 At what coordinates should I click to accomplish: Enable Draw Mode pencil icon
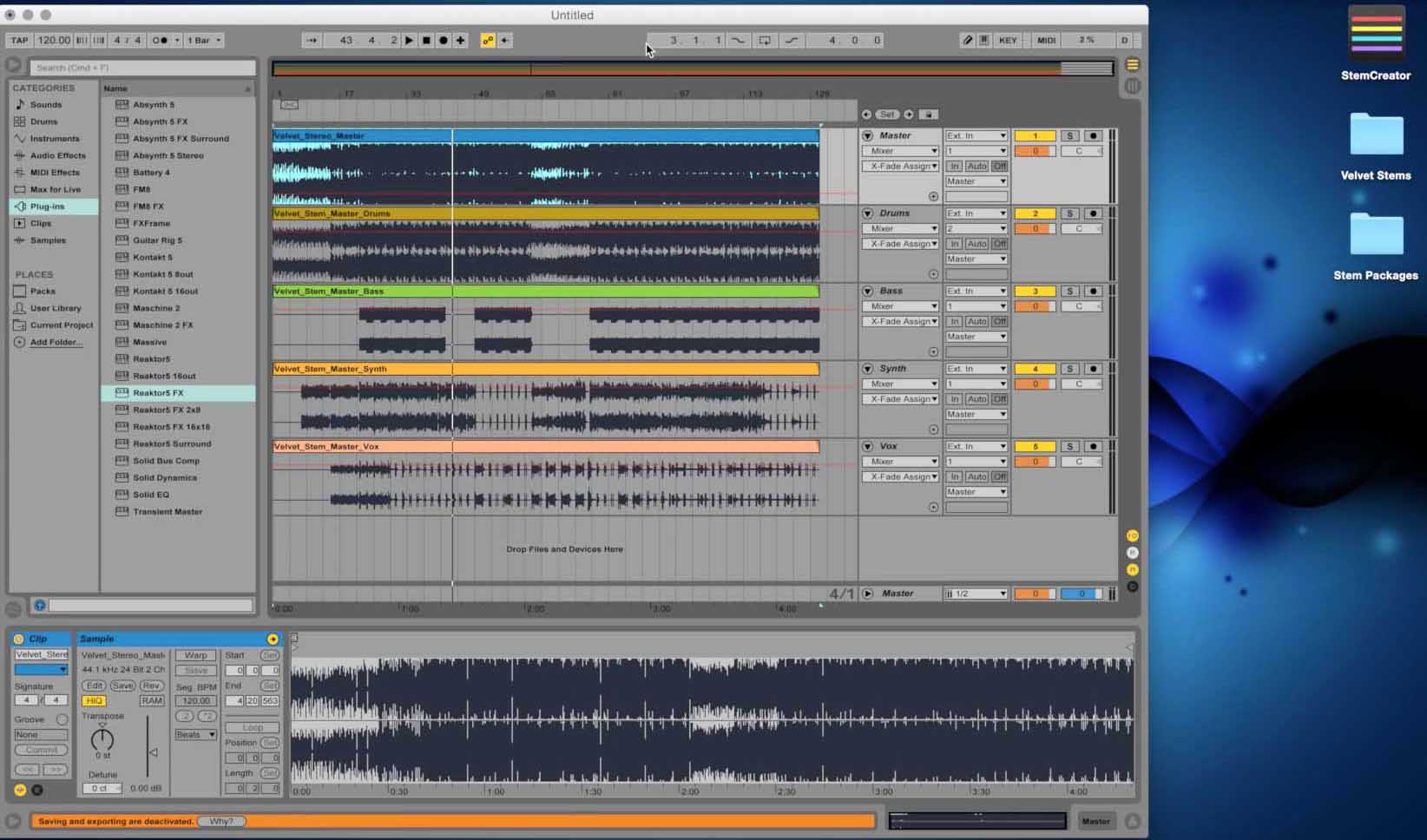(x=967, y=40)
